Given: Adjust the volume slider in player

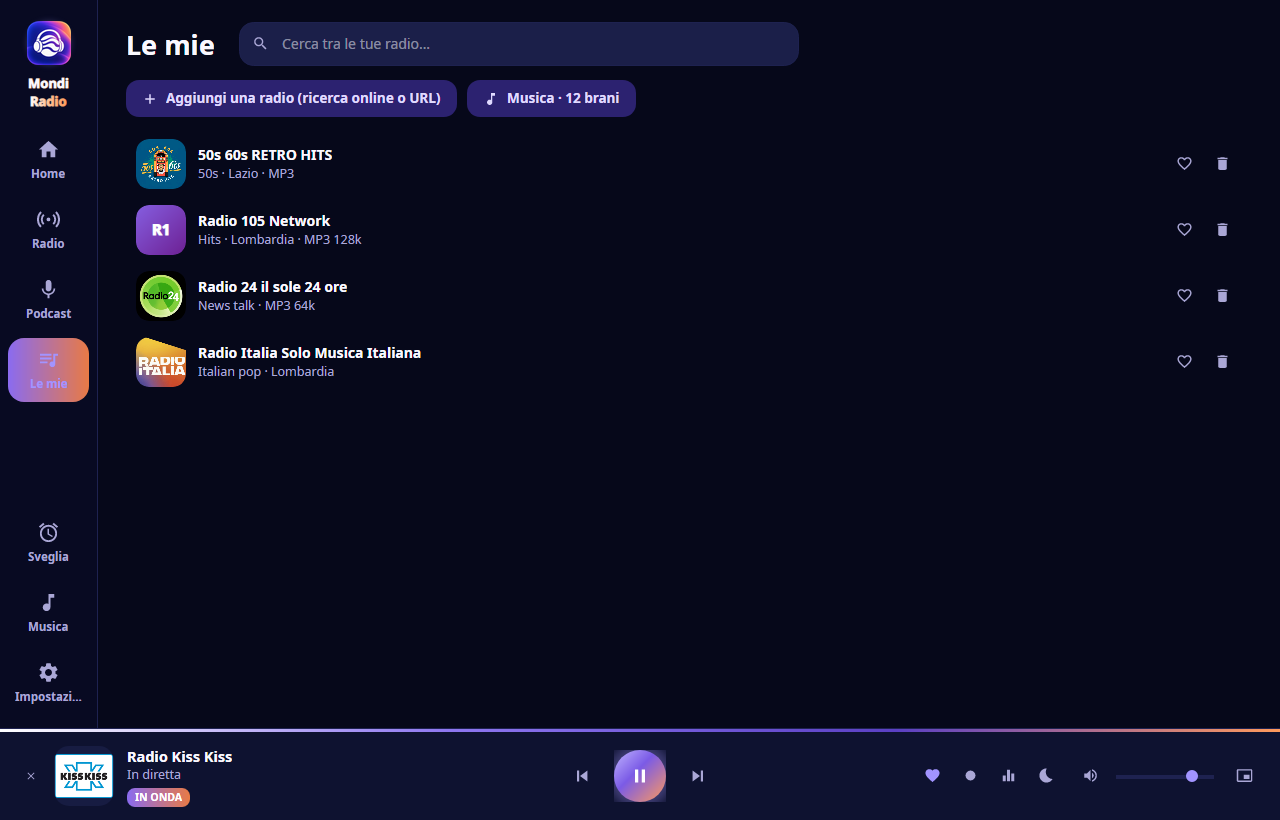Looking at the screenshot, I should pyautogui.click(x=1165, y=776).
